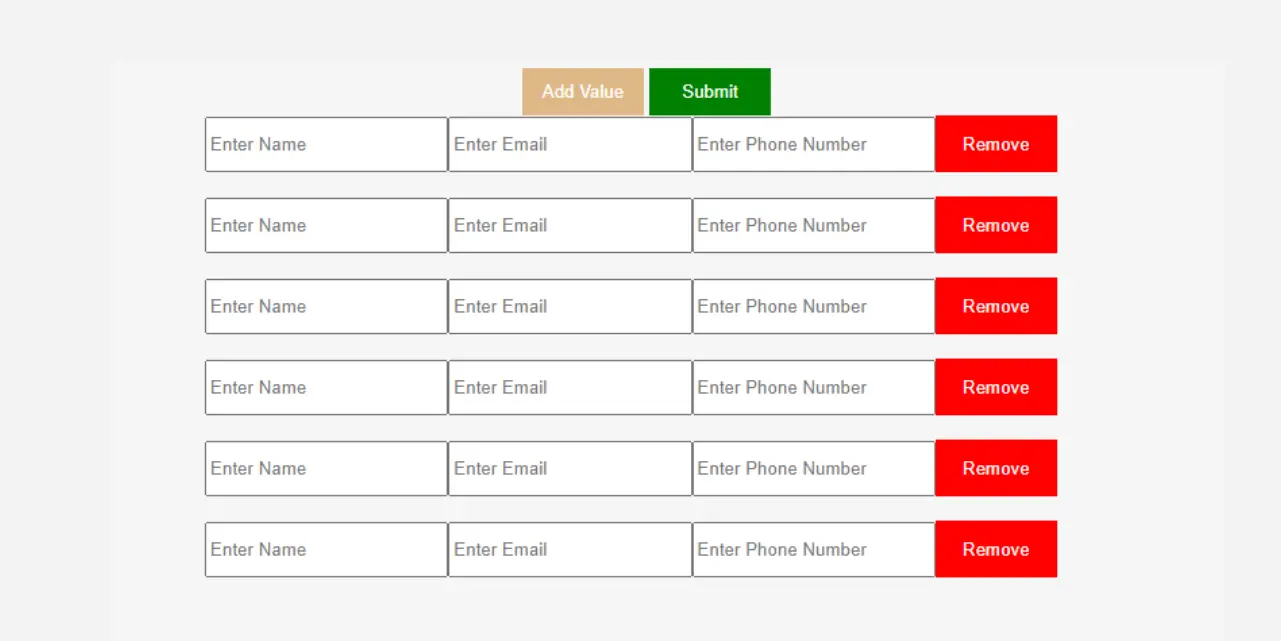
Task: Remove the fourth row of fields
Action: click(x=996, y=387)
